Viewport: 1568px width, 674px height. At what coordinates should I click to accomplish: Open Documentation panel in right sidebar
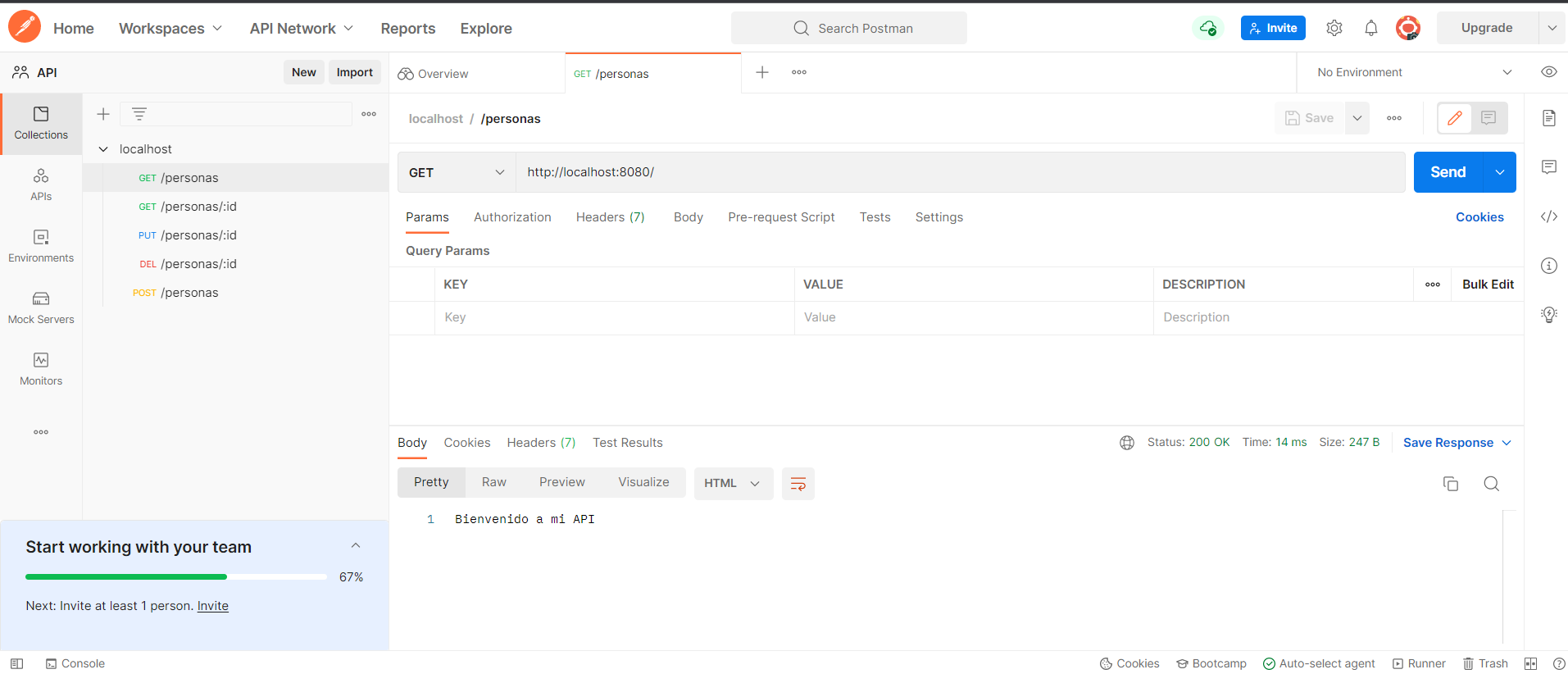point(1549,118)
